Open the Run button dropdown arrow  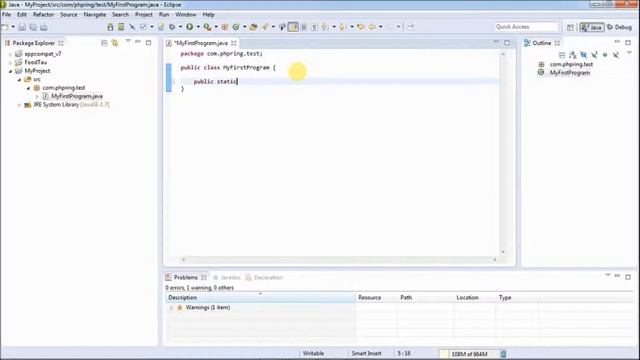(198, 27)
